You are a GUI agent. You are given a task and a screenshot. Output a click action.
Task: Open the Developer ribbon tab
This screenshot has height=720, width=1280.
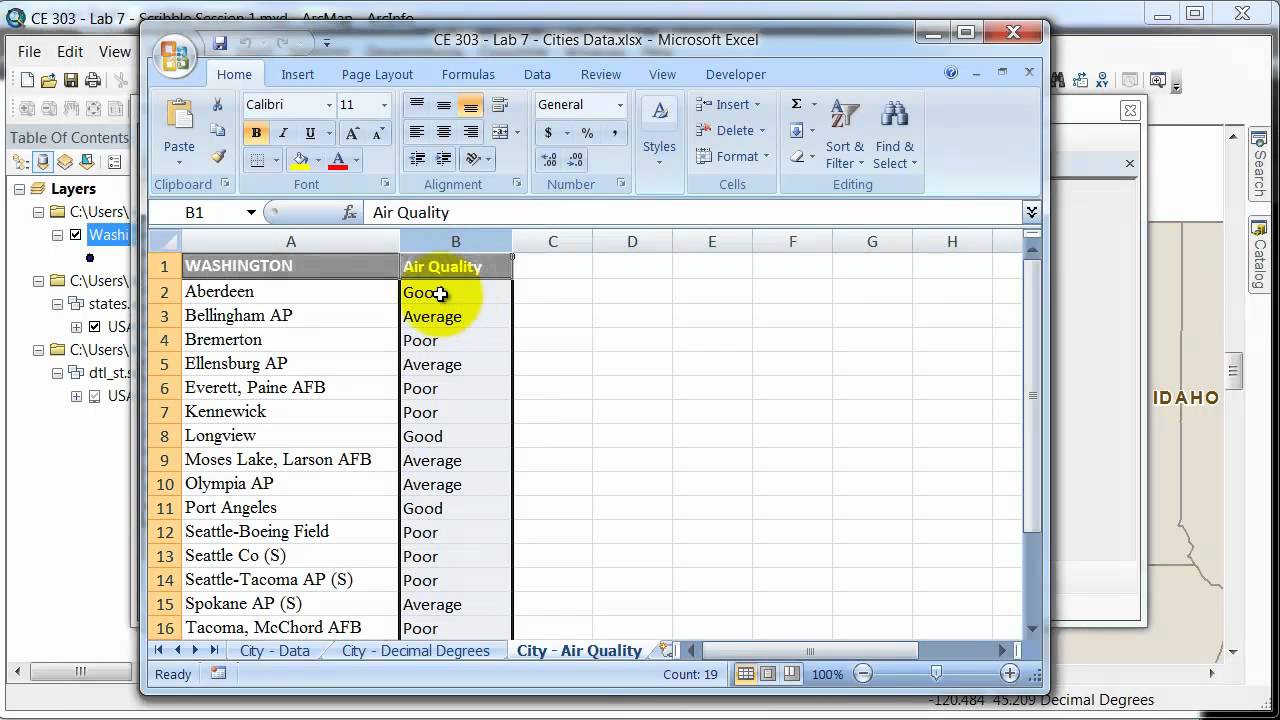pyautogui.click(x=736, y=74)
